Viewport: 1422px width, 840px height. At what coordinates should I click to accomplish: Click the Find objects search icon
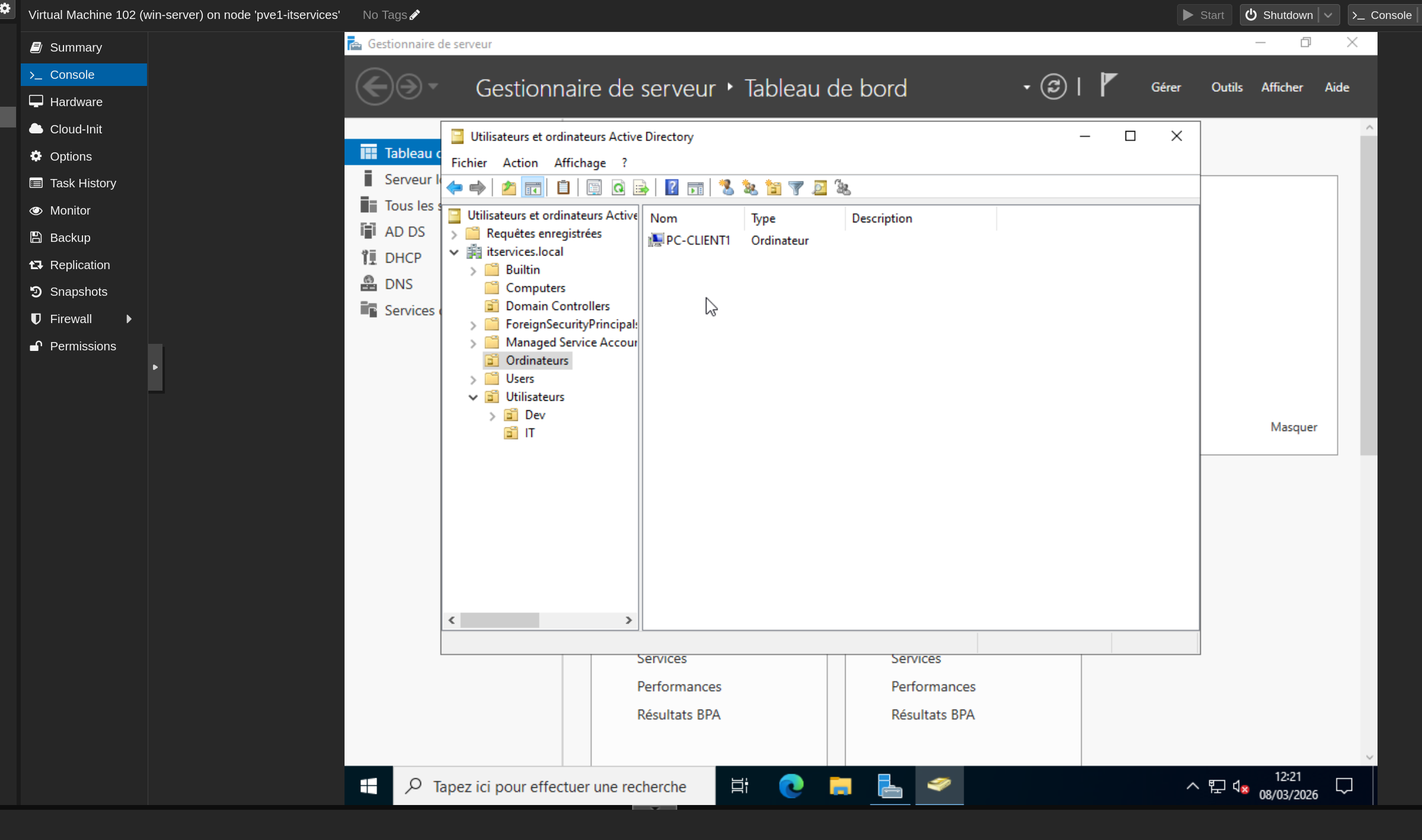tap(820, 188)
